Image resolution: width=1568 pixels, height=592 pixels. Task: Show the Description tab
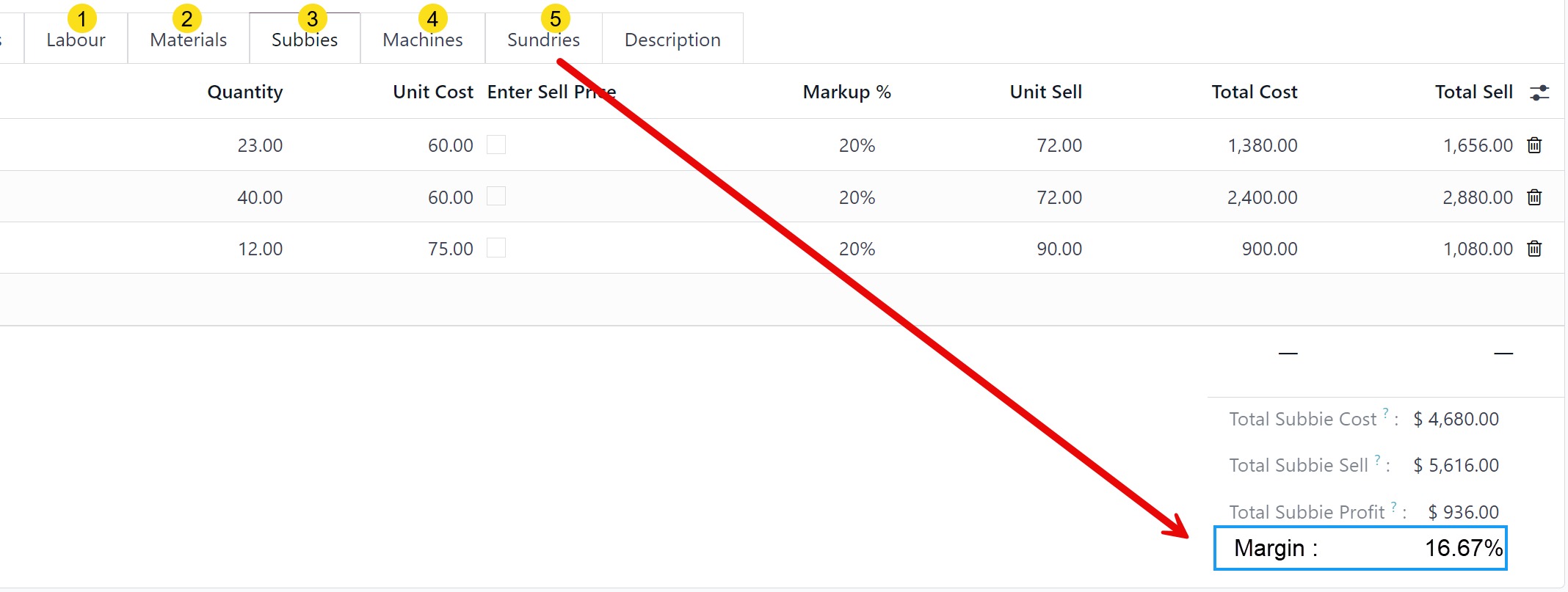click(x=672, y=40)
